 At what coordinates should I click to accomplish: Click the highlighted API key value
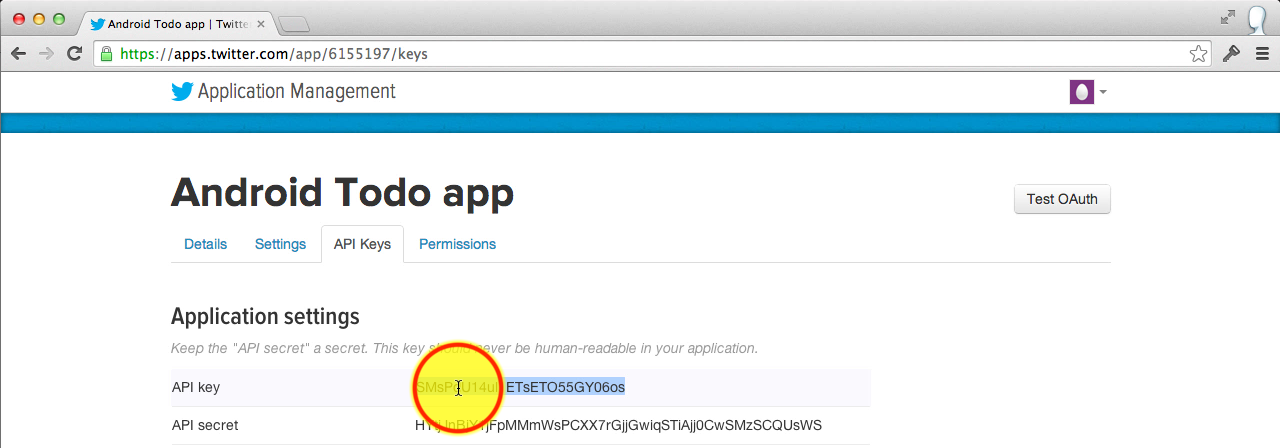tap(520, 387)
